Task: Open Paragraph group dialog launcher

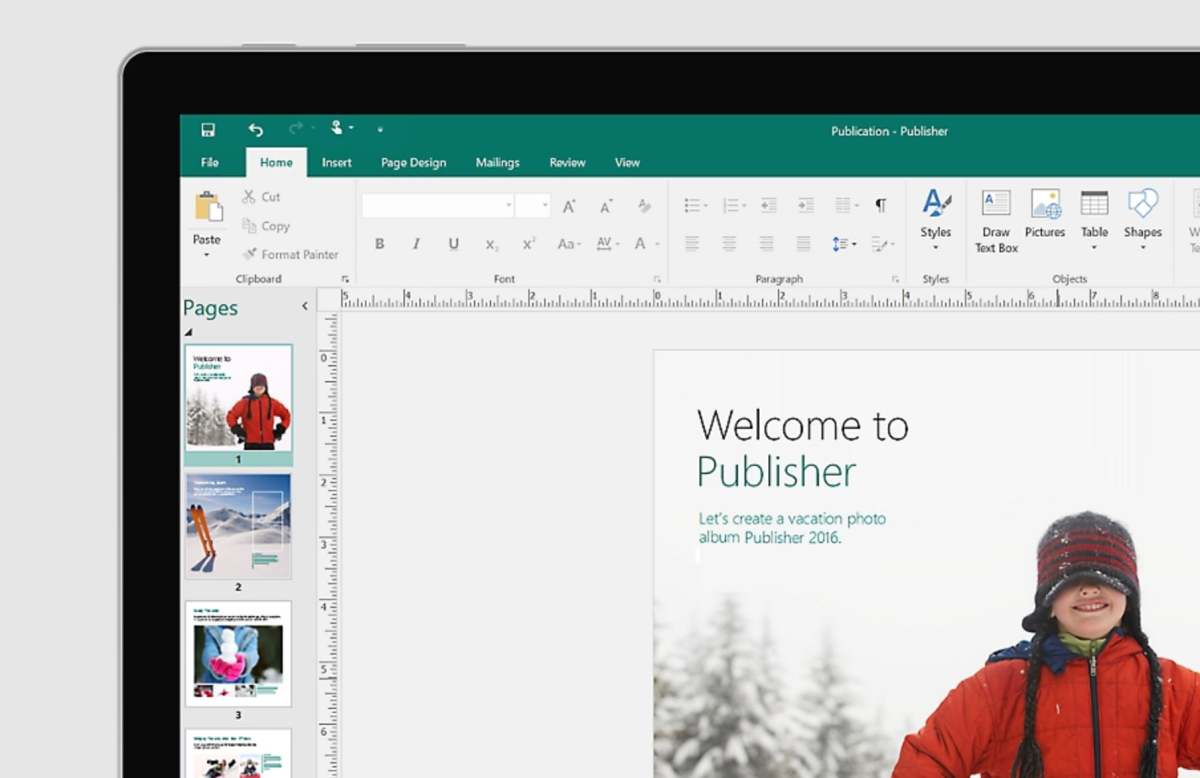Action: pyautogui.click(x=895, y=279)
